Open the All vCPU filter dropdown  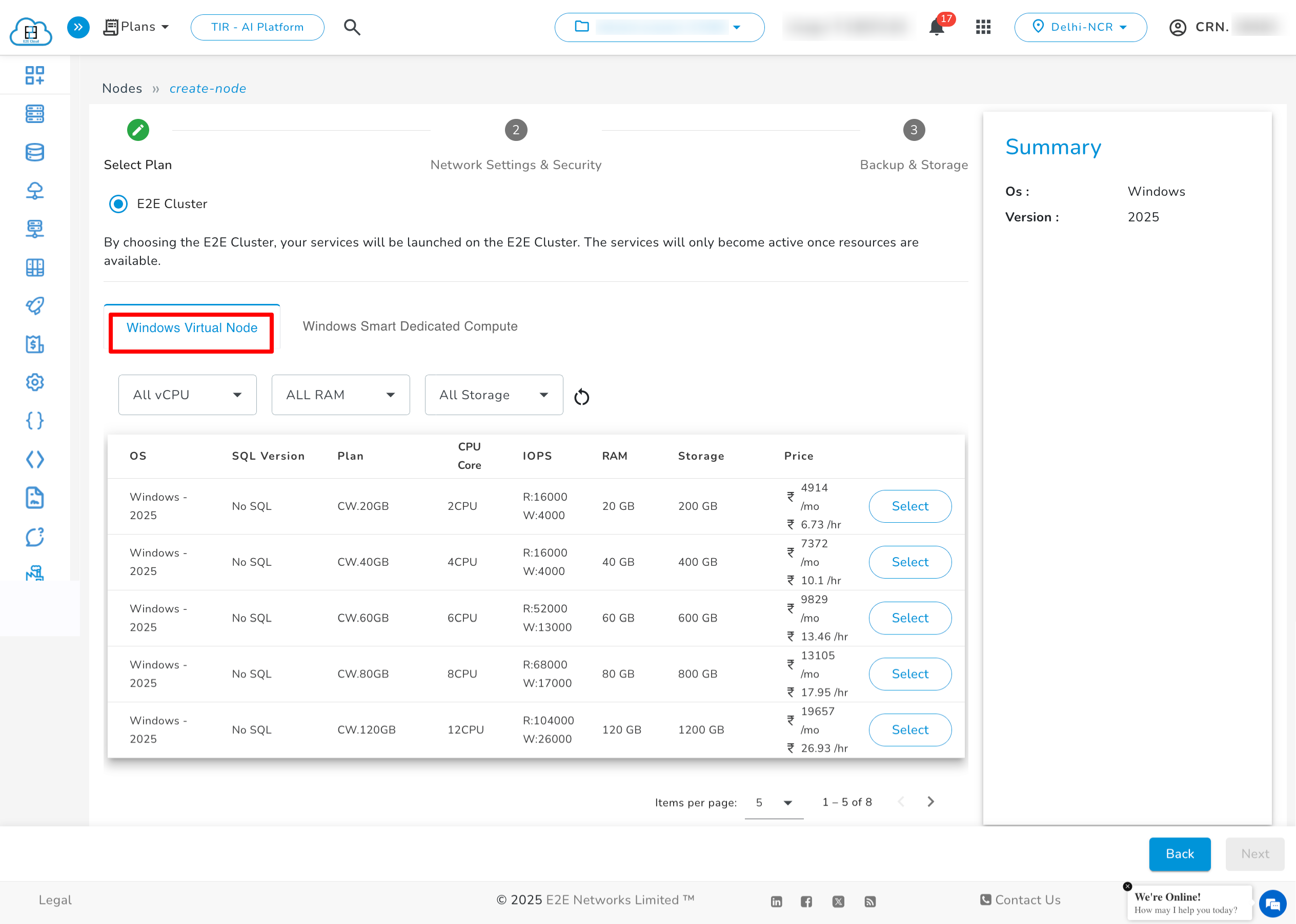pyautogui.click(x=187, y=394)
